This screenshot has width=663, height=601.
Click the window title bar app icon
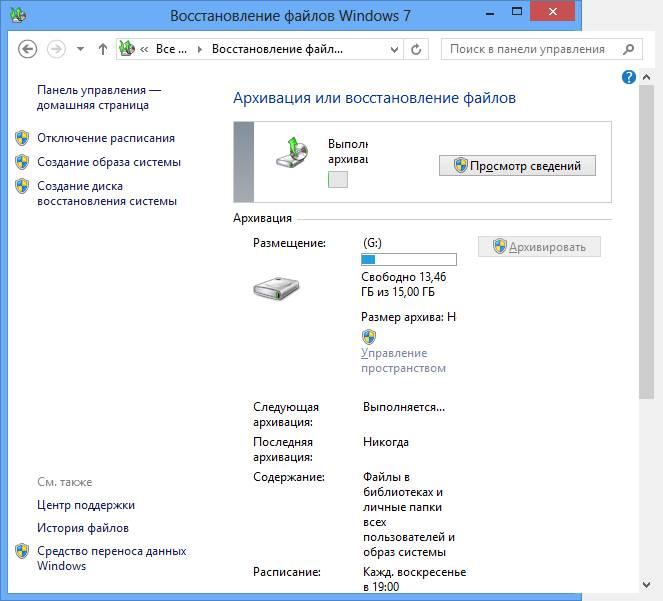pyautogui.click(x=18, y=15)
